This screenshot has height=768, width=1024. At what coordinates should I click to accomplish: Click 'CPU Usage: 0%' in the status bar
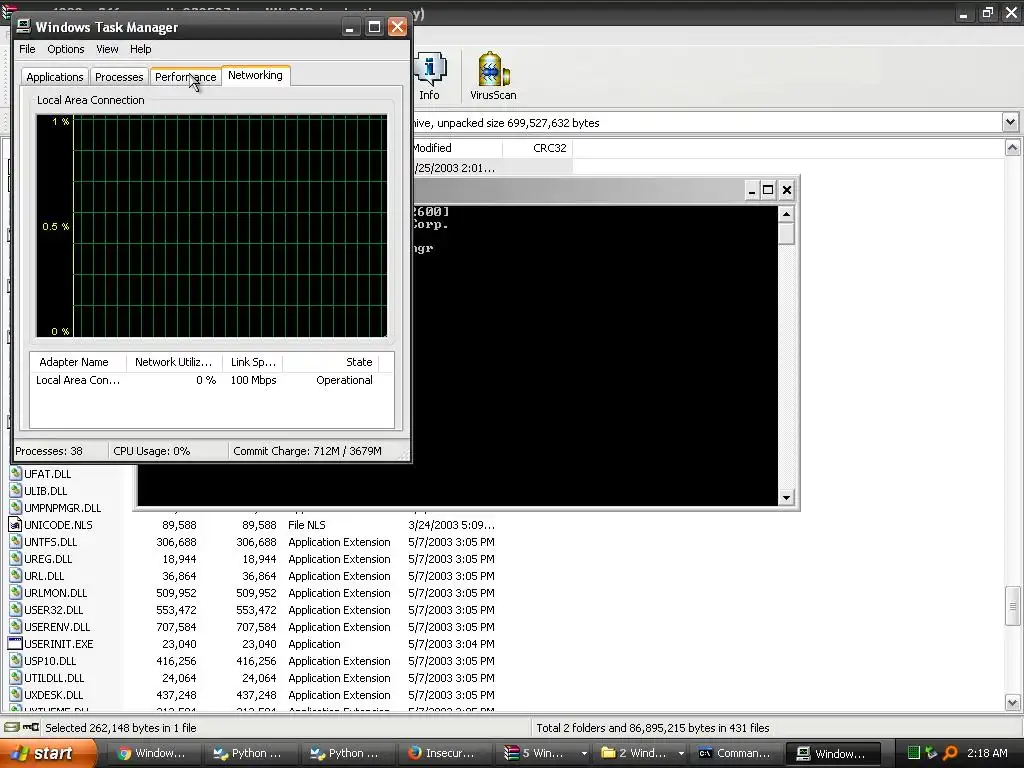152,451
